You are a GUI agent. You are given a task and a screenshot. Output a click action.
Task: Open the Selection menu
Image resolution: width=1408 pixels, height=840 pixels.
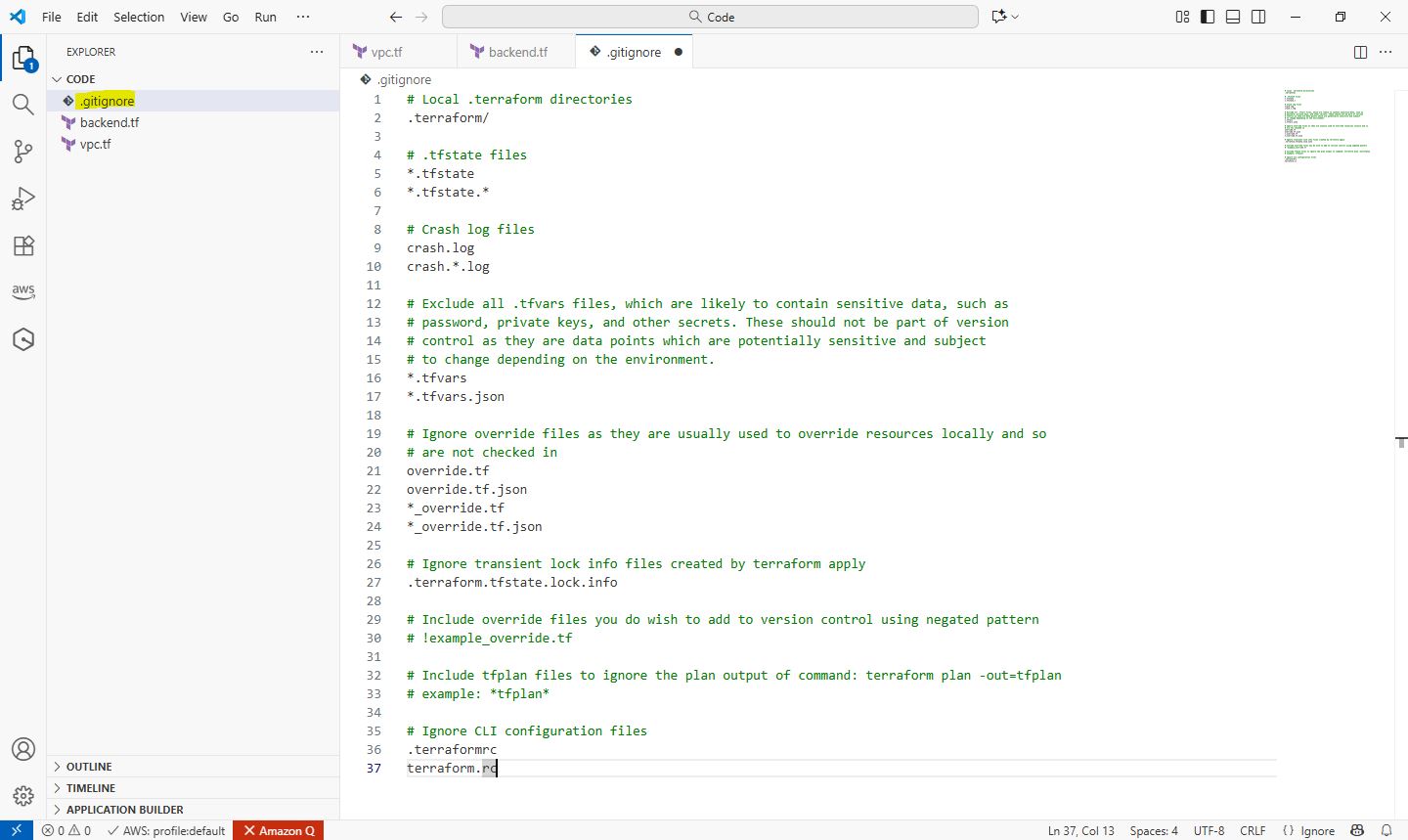click(139, 17)
